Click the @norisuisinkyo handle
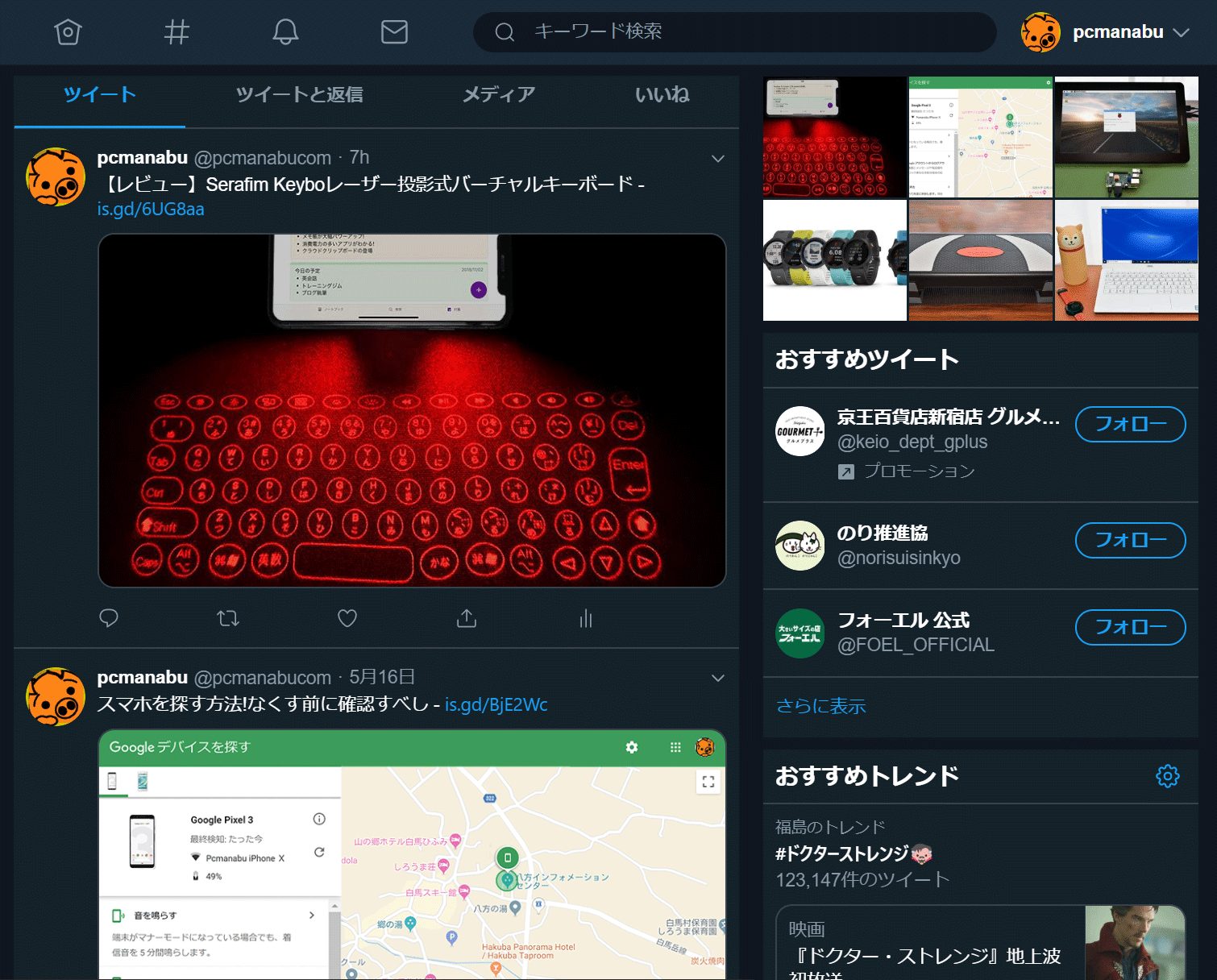1217x980 pixels. point(899,559)
